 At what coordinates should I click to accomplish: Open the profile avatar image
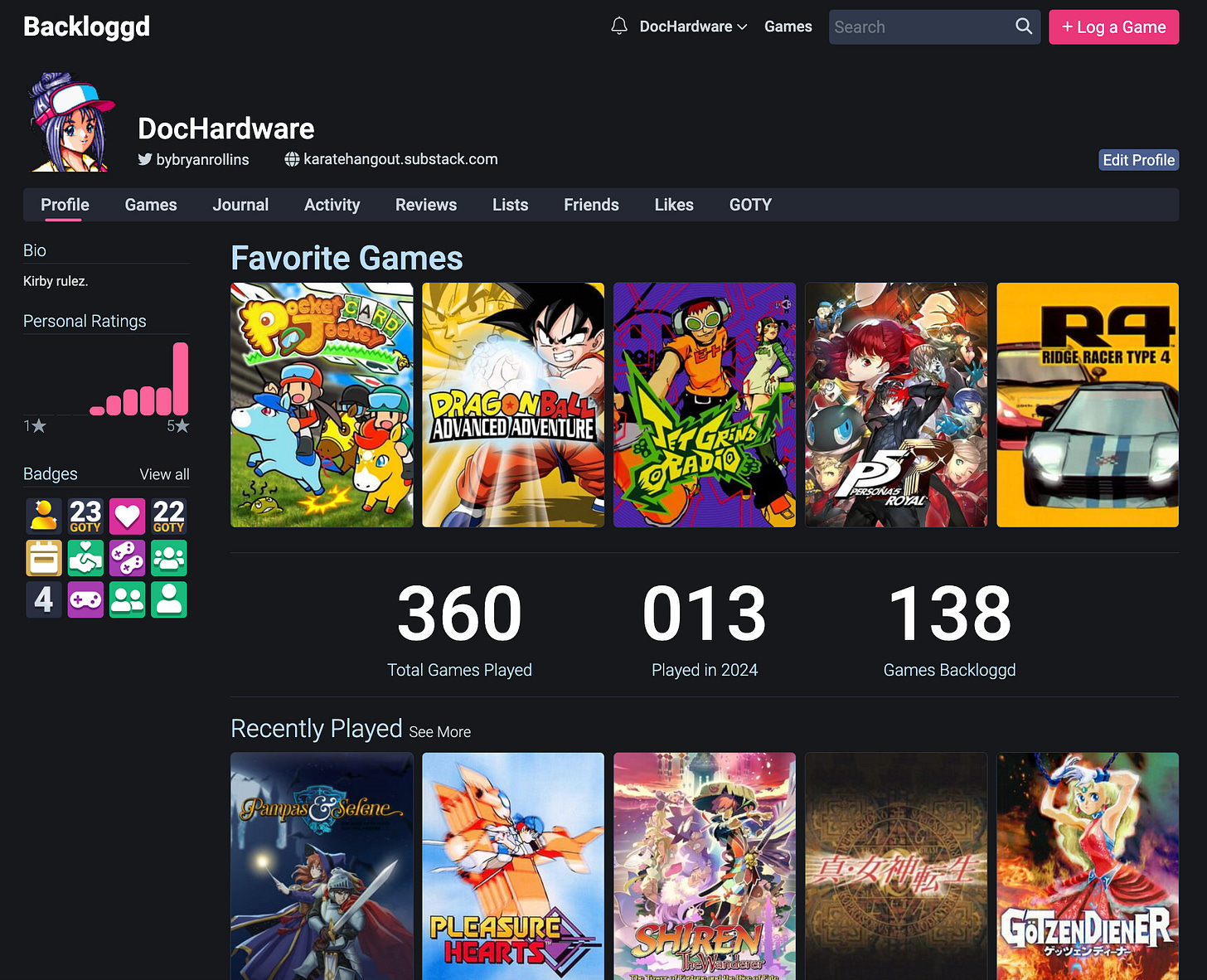[x=70, y=122]
